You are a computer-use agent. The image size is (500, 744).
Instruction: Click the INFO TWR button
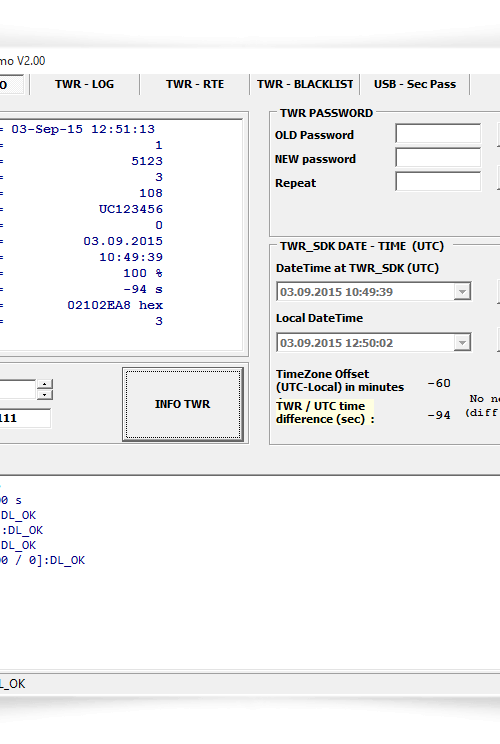(x=183, y=404)
